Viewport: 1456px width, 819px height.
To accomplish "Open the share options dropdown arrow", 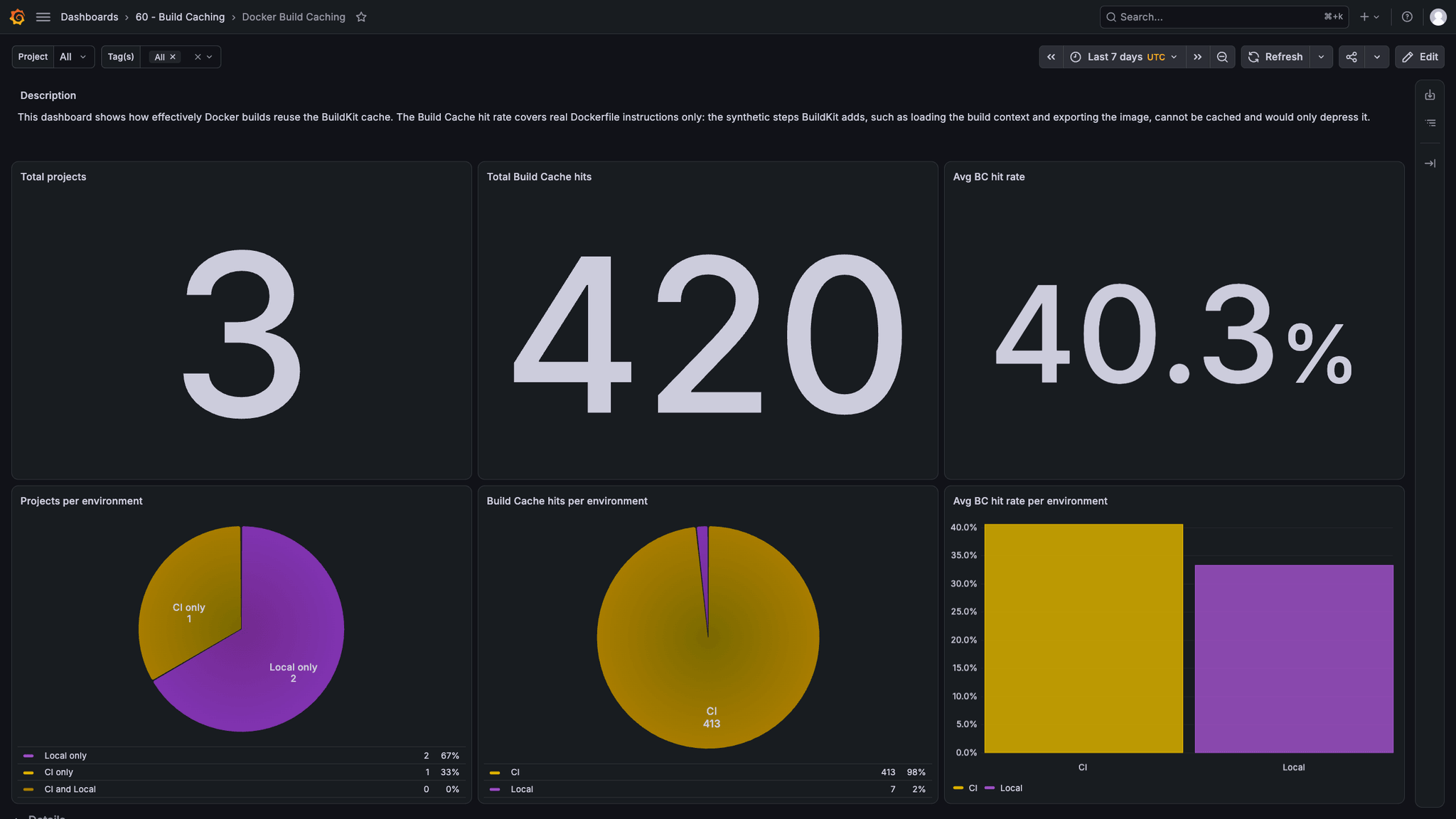I will coord(1377,57).
